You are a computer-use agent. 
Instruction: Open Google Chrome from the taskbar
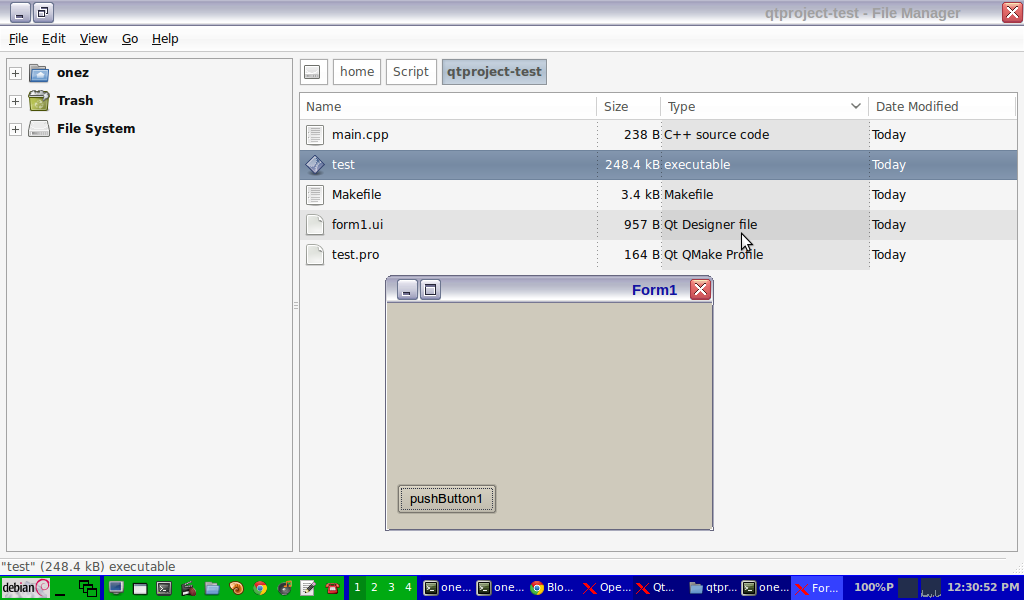point(259,587)
